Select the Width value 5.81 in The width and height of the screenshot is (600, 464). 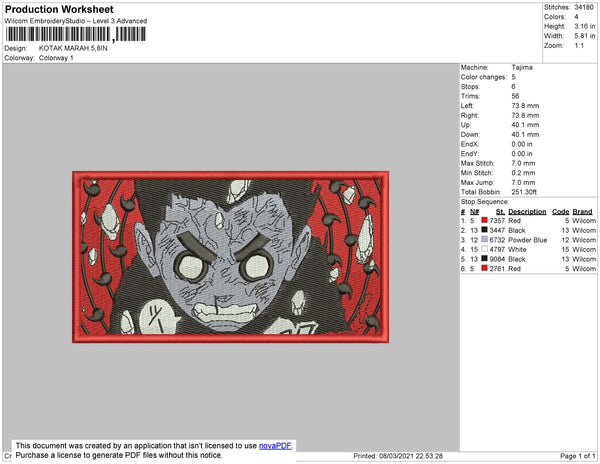click(x=584, y=36)
